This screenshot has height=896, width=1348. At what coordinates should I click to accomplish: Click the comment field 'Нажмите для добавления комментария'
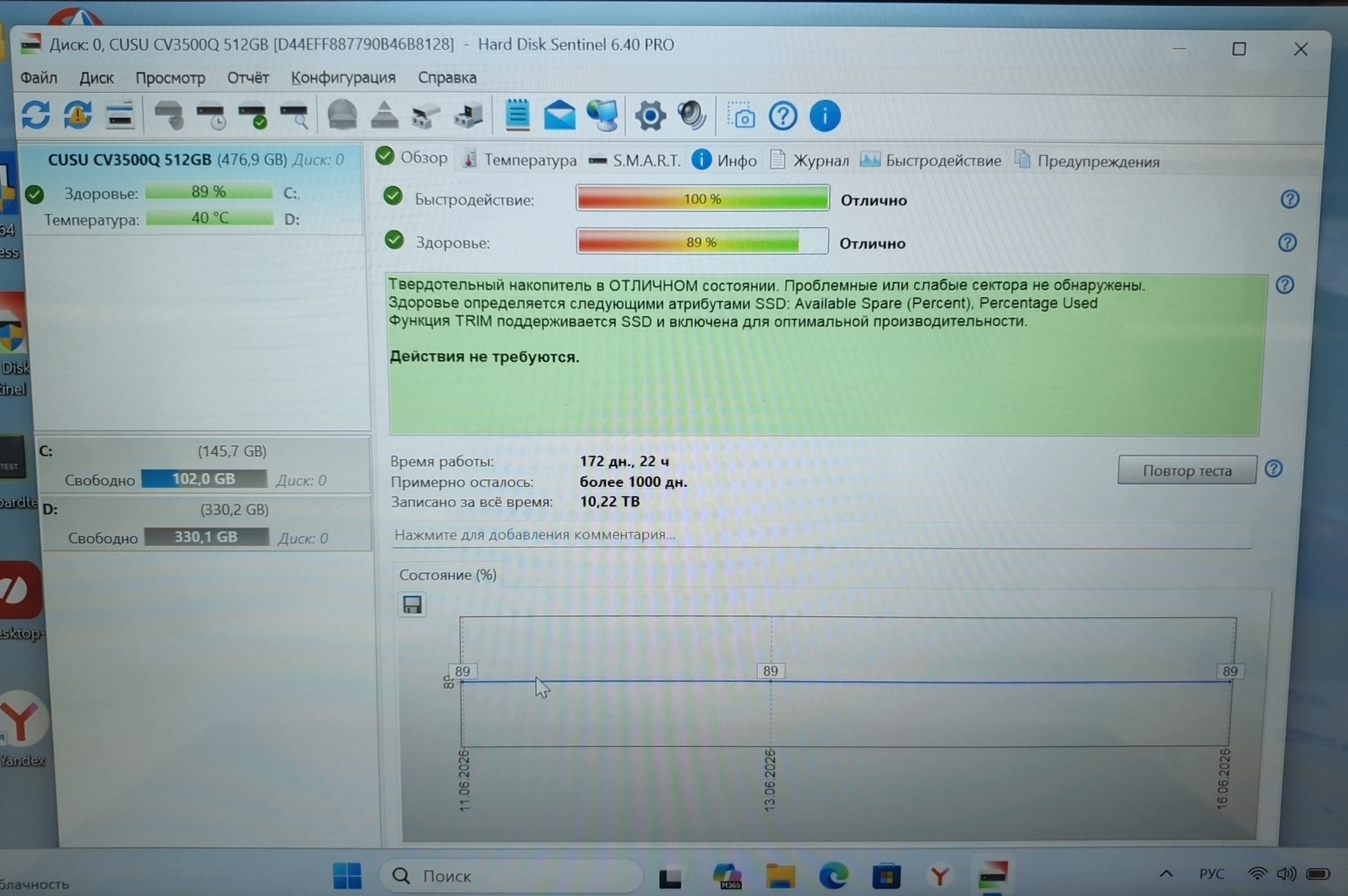[x=822, y=535]
